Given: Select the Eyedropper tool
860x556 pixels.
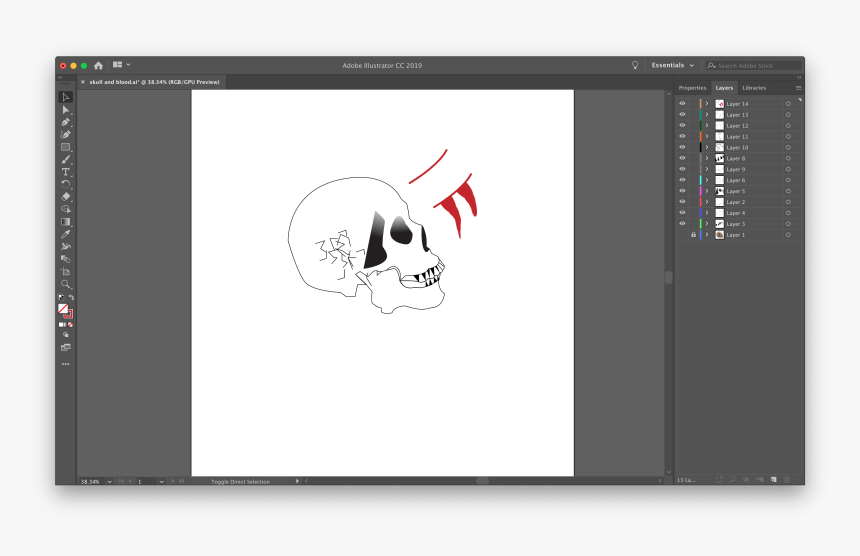Looking at the screenshot, I should pyautogui.click(x=65, y=234).
